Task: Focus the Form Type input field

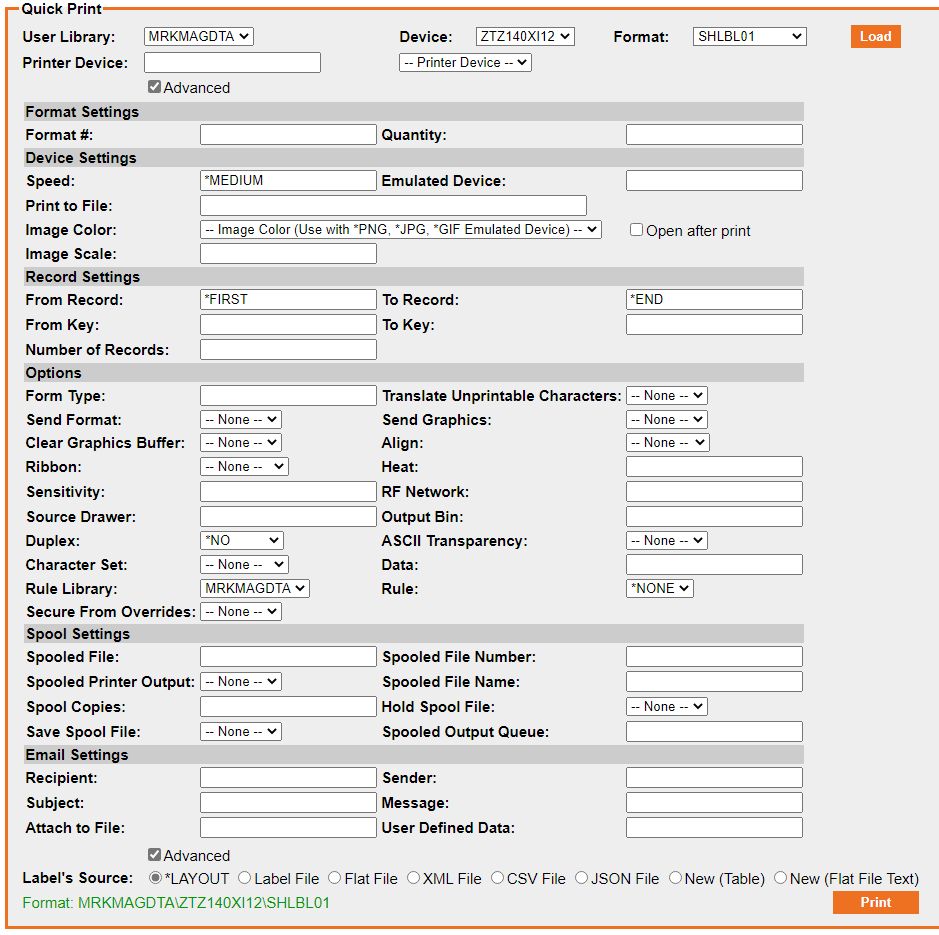Action: click(x=288, y=395)
